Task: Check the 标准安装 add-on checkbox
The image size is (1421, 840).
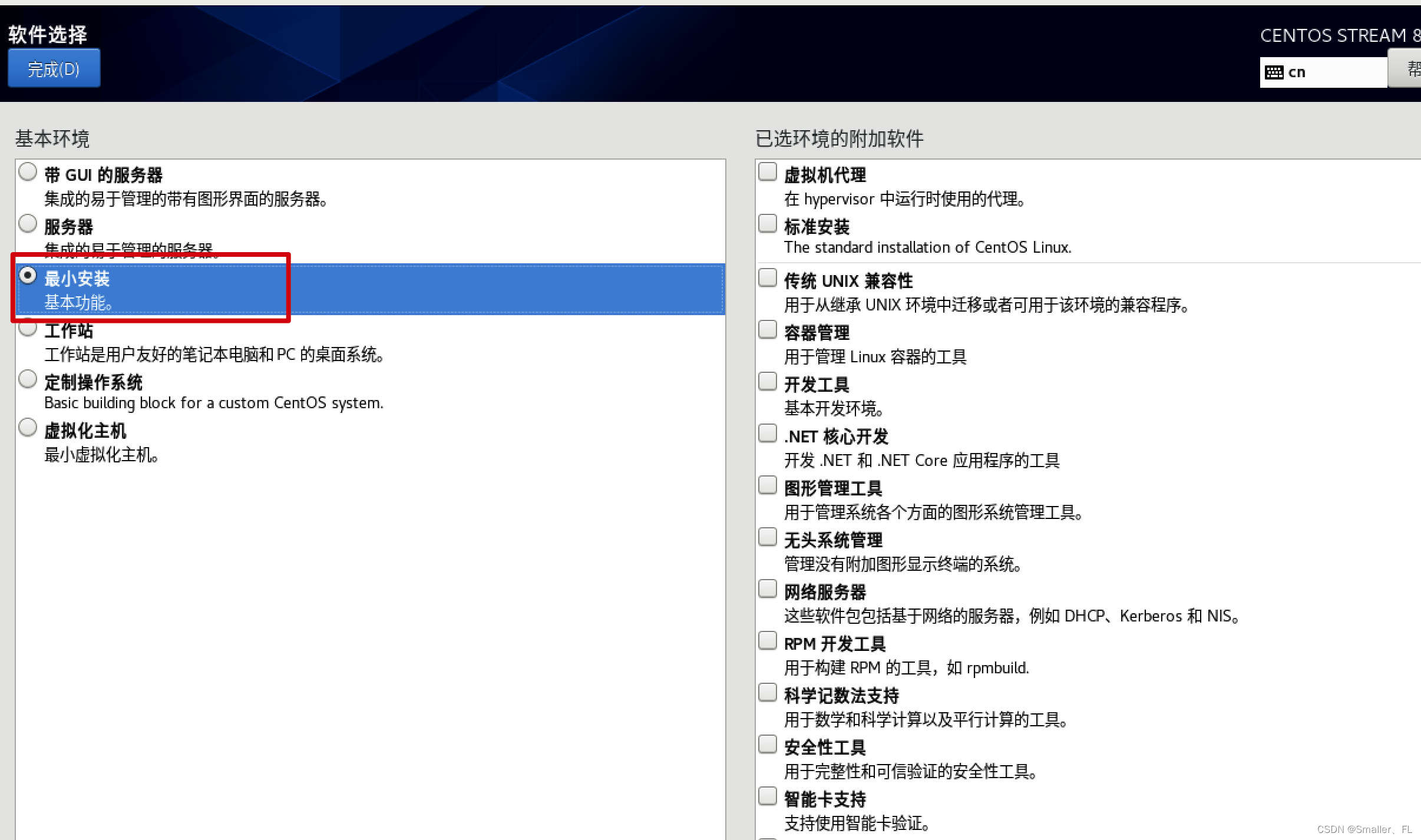Action: (767, 224)
